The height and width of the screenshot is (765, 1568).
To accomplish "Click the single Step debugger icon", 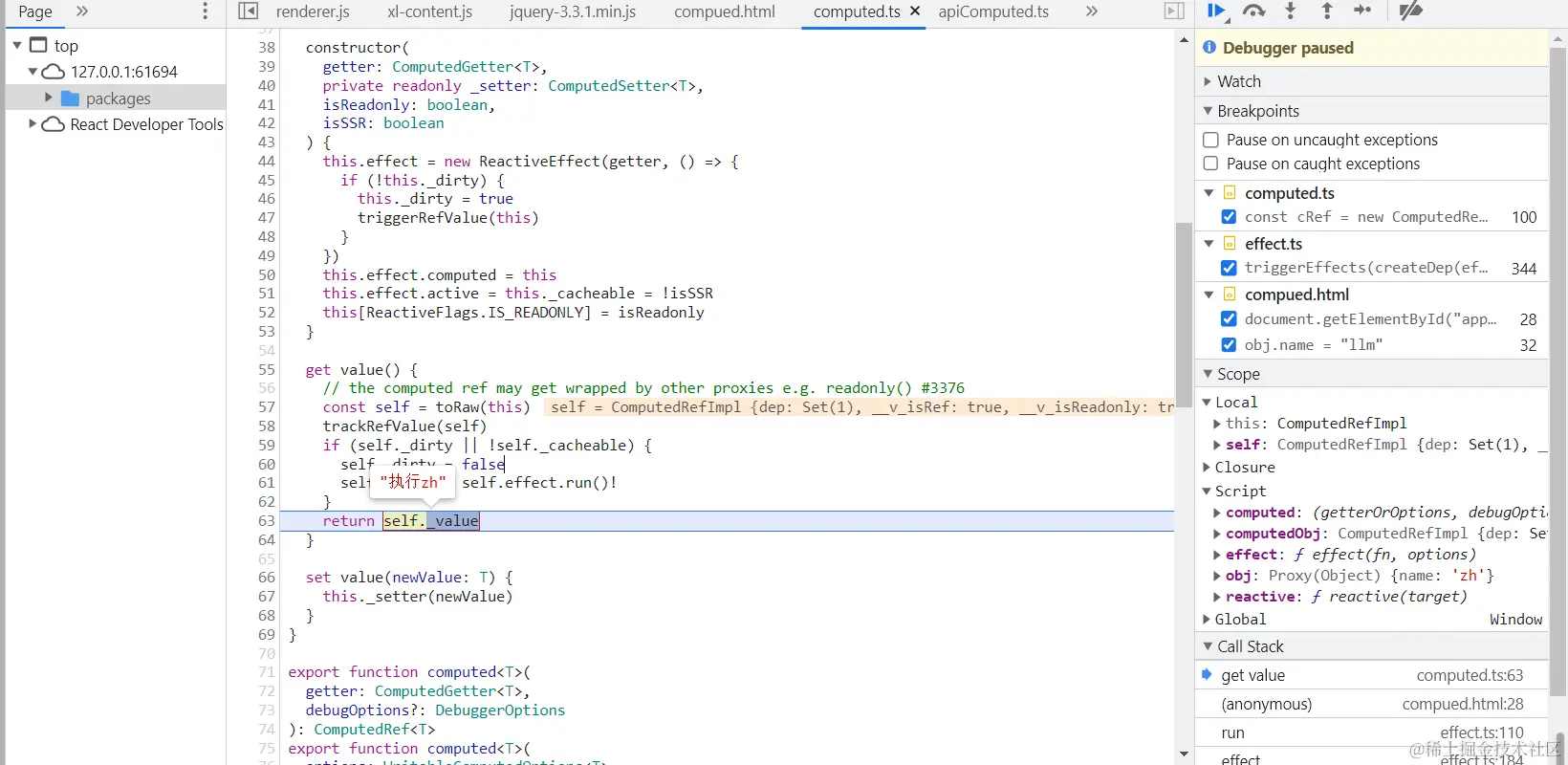I will (x=1363, y=11).
